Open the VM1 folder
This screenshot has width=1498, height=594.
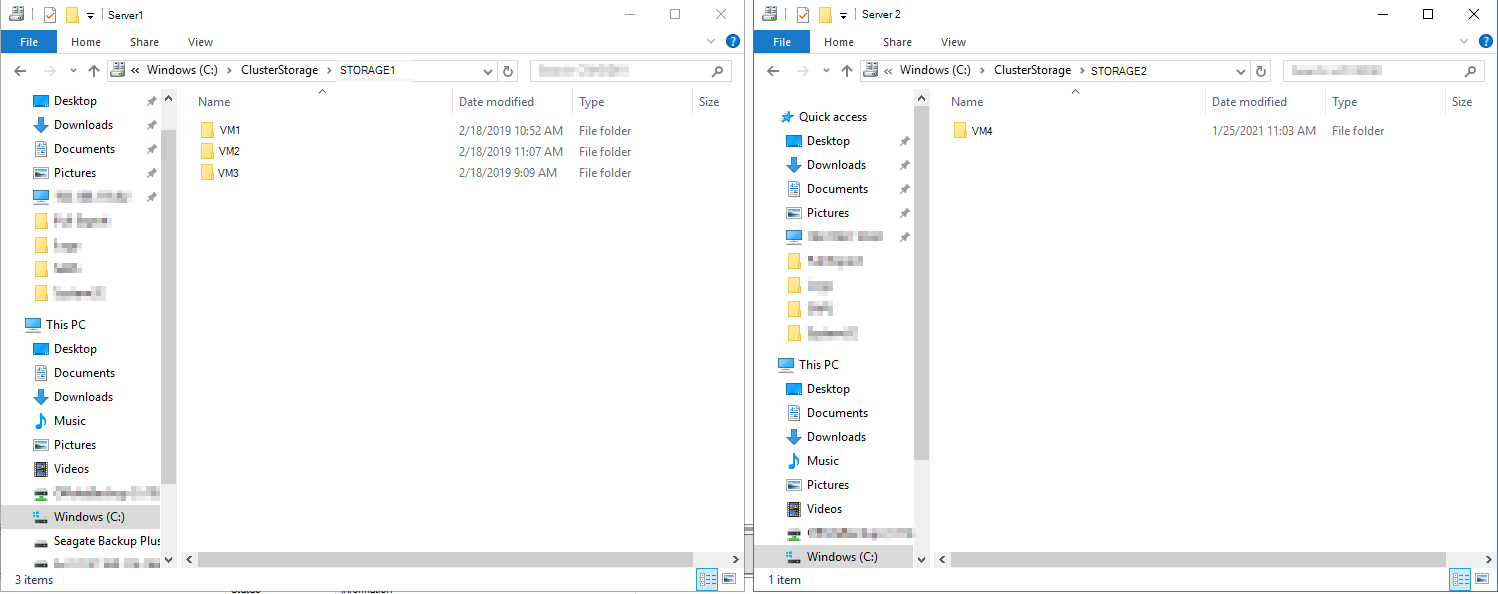228,129
